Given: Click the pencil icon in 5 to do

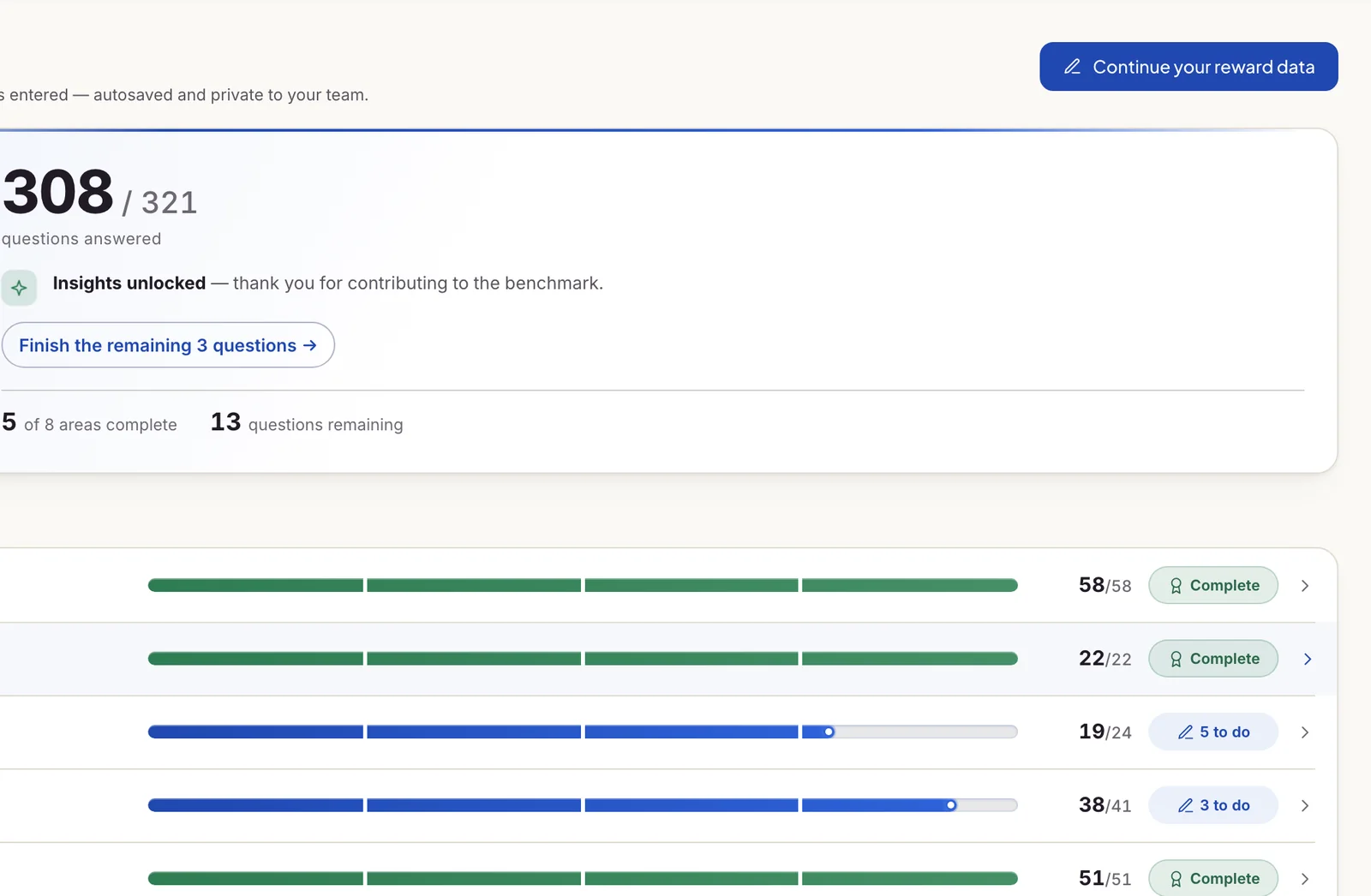Looking at the screenshot, I should click(x=1186, y=732).
